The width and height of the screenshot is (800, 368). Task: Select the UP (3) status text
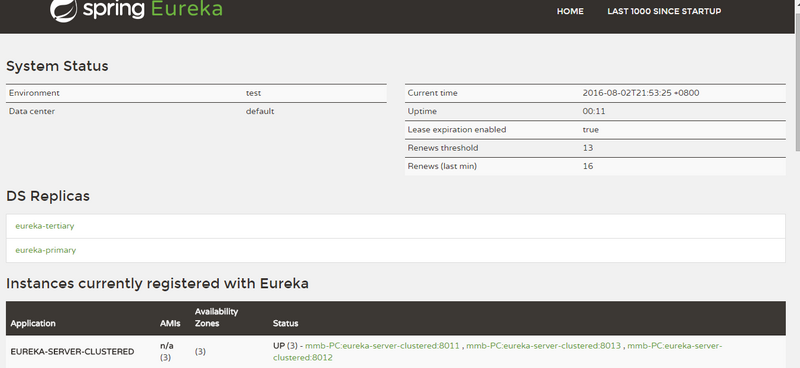click(285, 346)
